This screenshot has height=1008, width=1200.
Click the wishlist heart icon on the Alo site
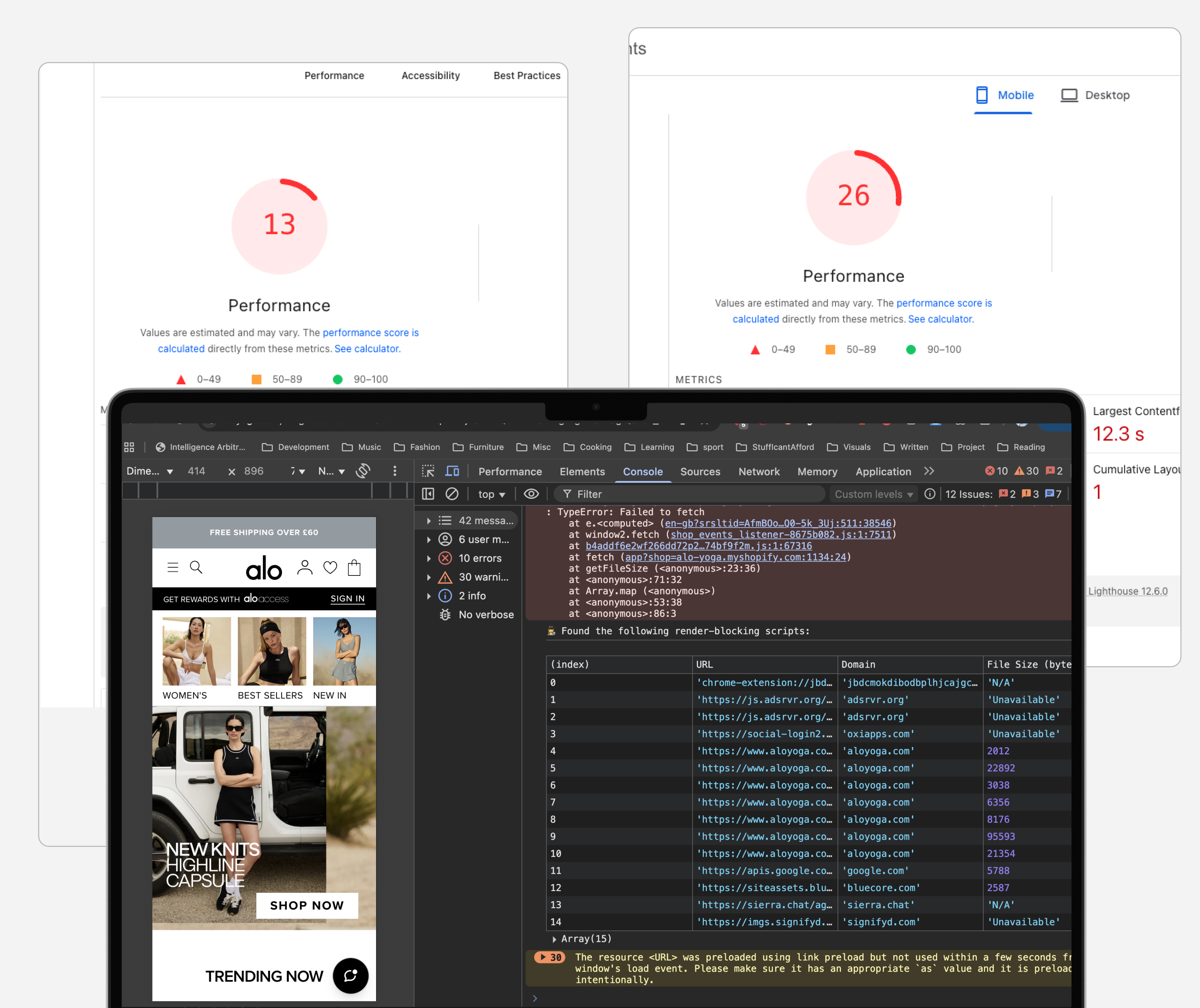(330, 567)
